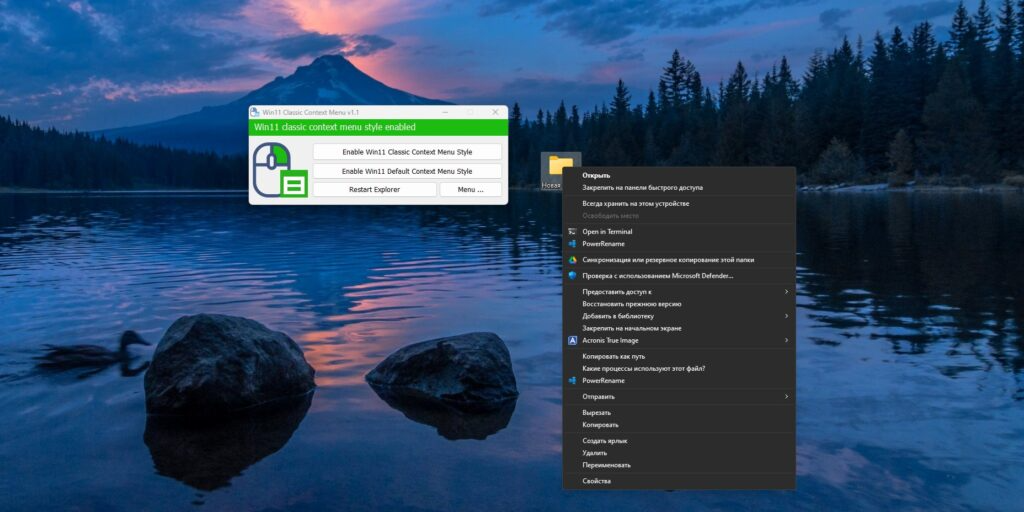Screen dimensions: 1024x512
Task: Select the new folder icon on the desktop
Action: pos(560,166)
